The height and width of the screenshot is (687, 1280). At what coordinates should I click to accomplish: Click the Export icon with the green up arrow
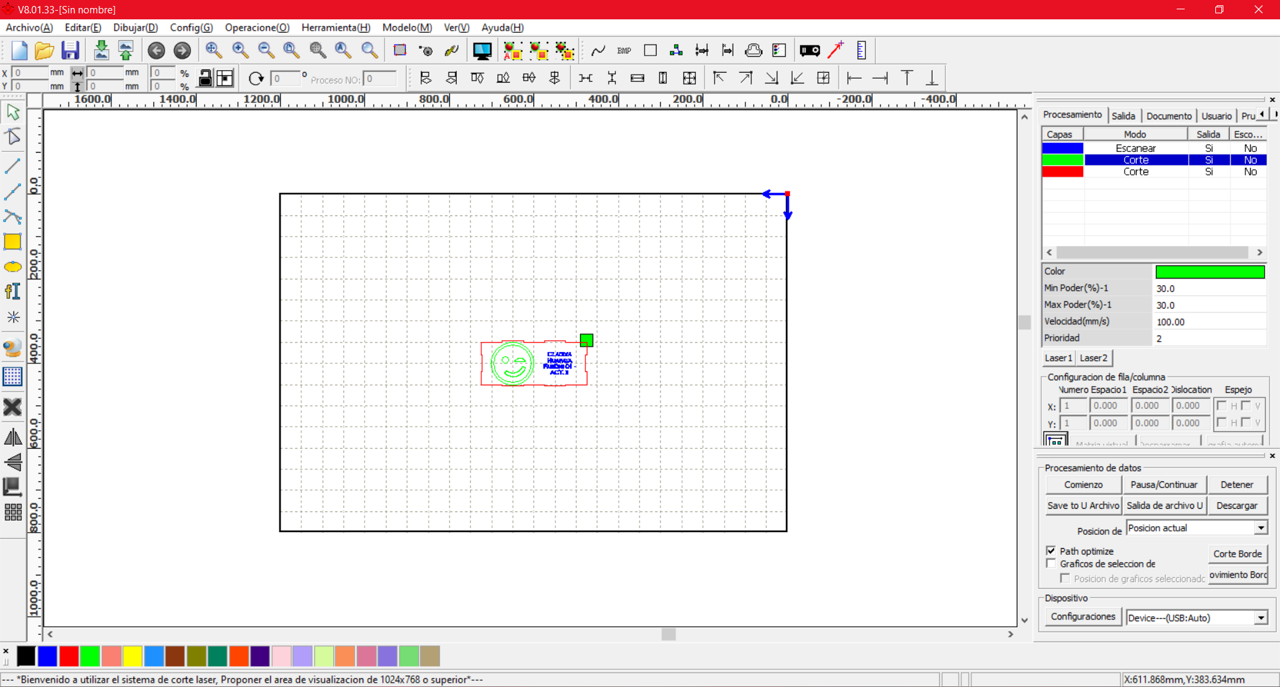point(126,50)
